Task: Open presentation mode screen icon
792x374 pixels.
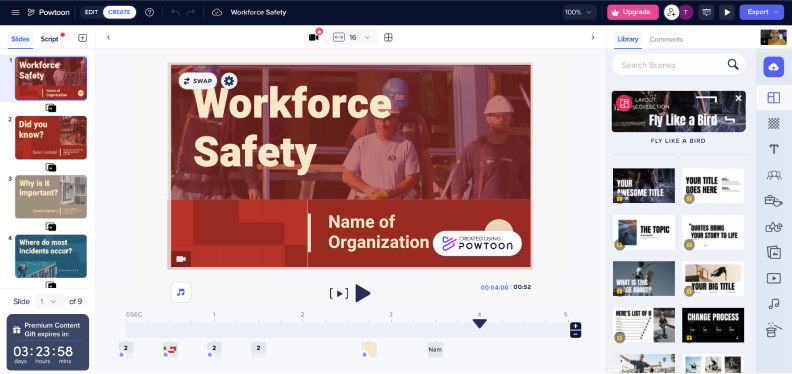Action: tap(706, 12)
